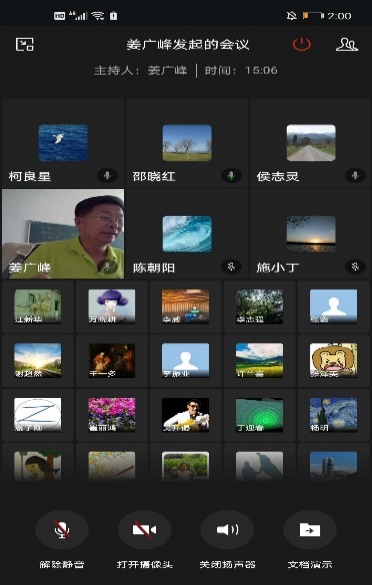Switch to picture-in-picture view icon

(x=25, y=44)
